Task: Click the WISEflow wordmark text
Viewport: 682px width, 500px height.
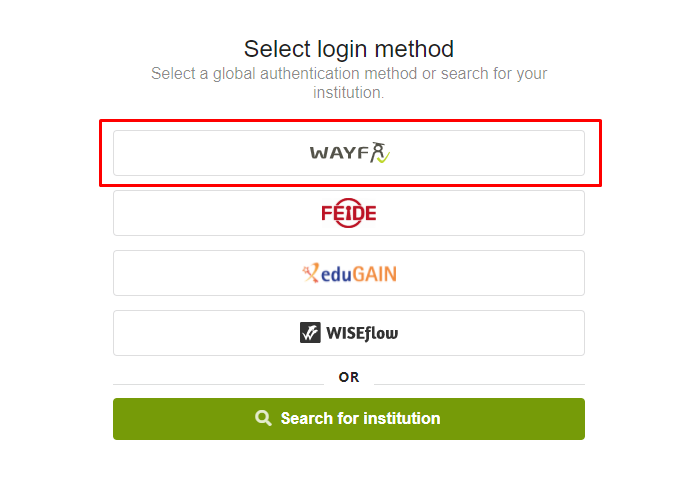Action: [361, 333]
